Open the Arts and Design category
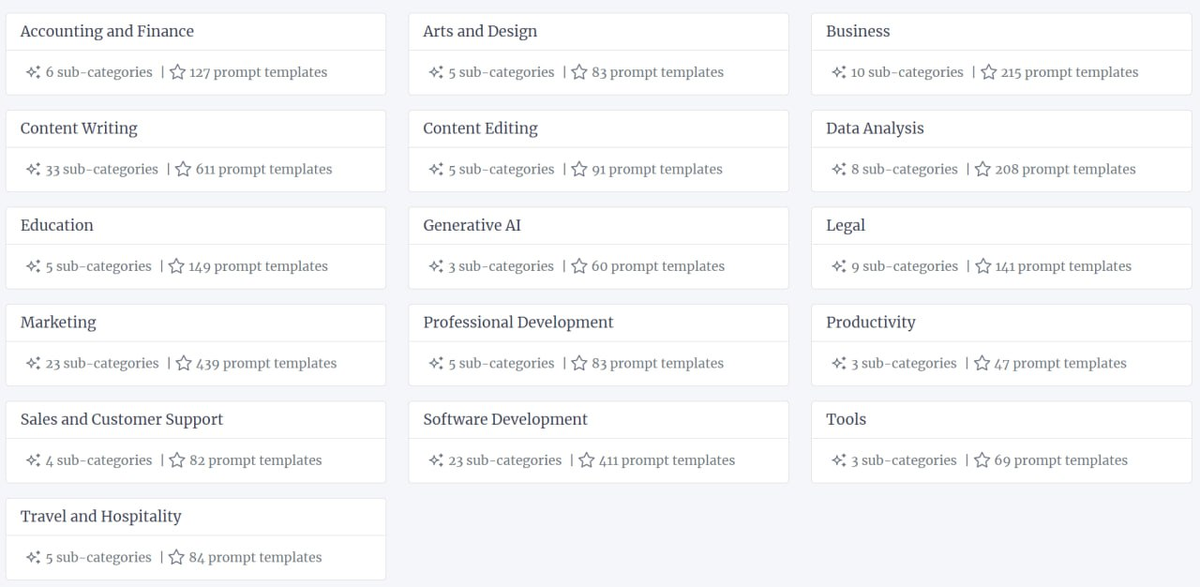This screenshot has height=587, width=1200. [480, 31]
